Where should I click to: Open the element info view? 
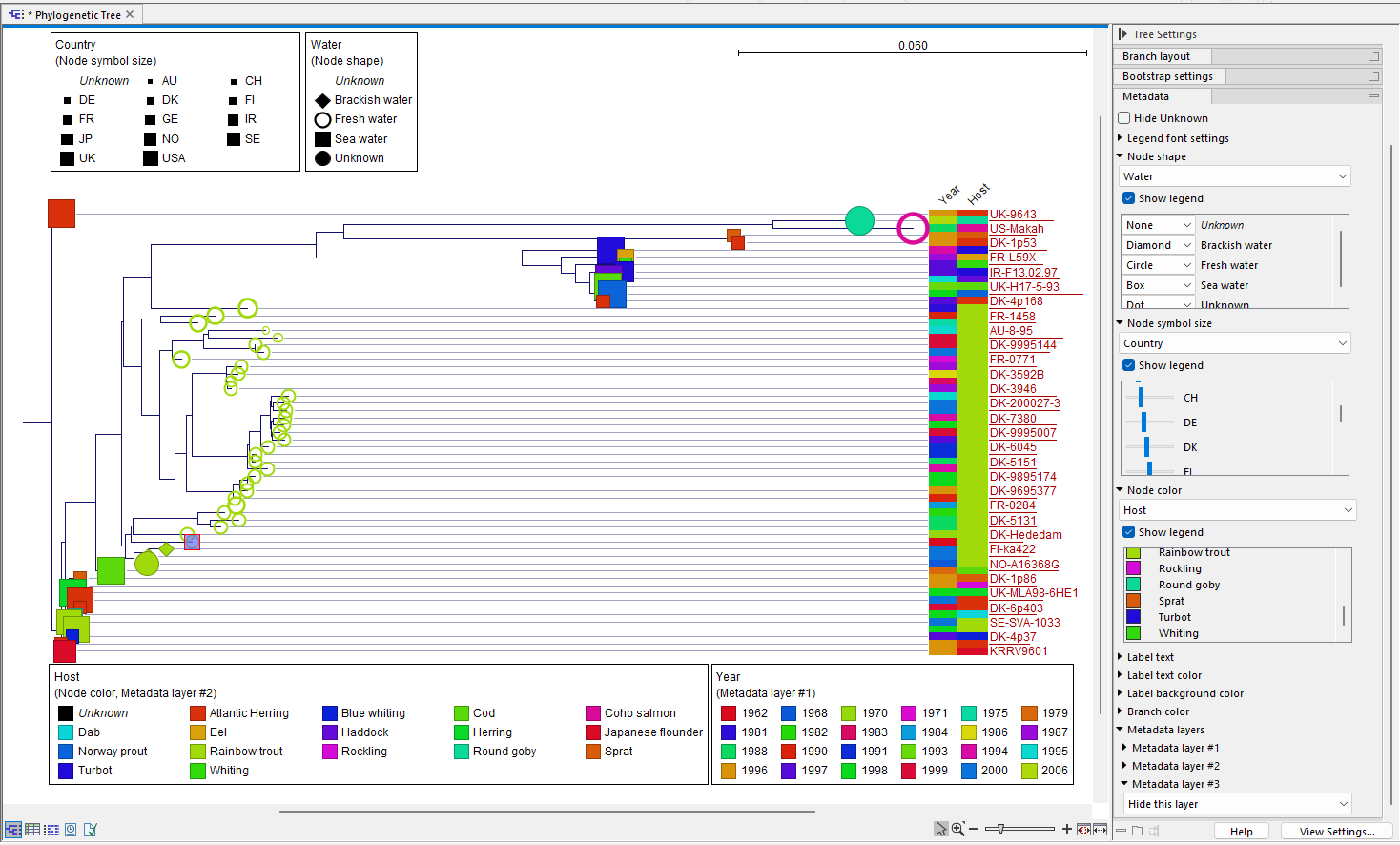tap(90, 829)
